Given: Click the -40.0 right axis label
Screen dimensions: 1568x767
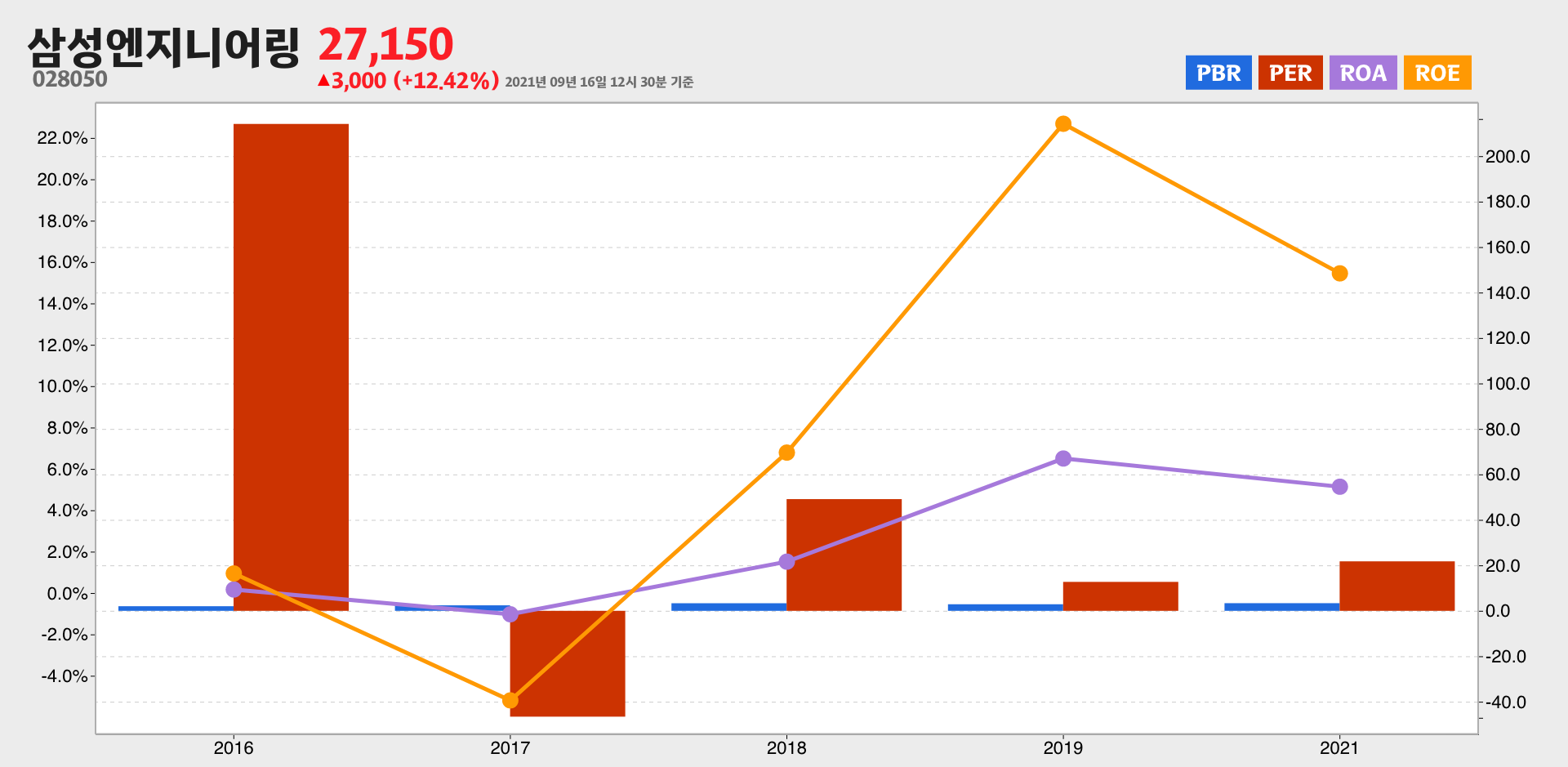Looking at the screenshot, I should pos(1505,702).
